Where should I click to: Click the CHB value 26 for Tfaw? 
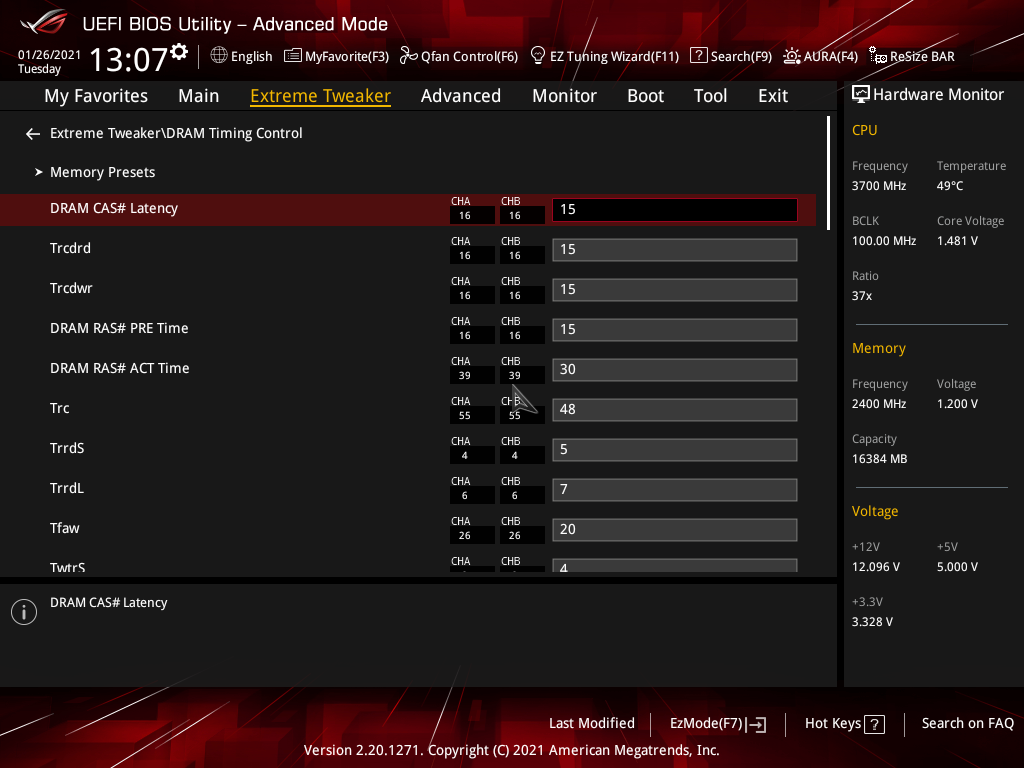522,536
